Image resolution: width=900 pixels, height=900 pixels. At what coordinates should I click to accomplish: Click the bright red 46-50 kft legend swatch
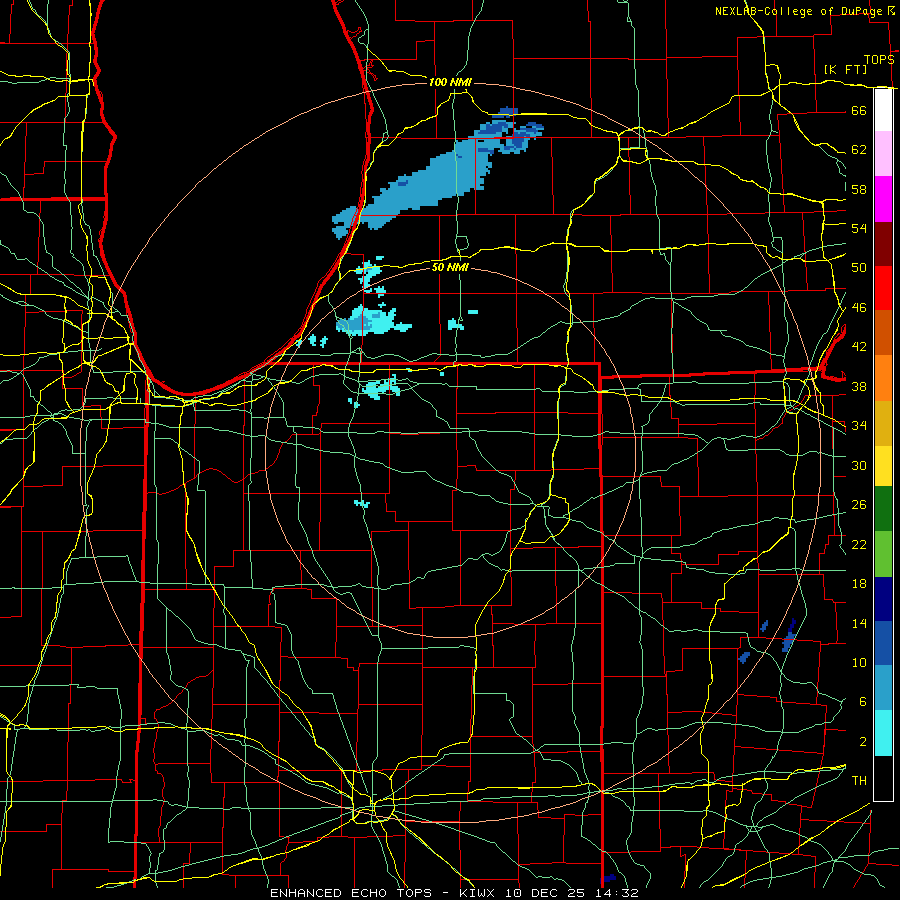pos(883,288)
